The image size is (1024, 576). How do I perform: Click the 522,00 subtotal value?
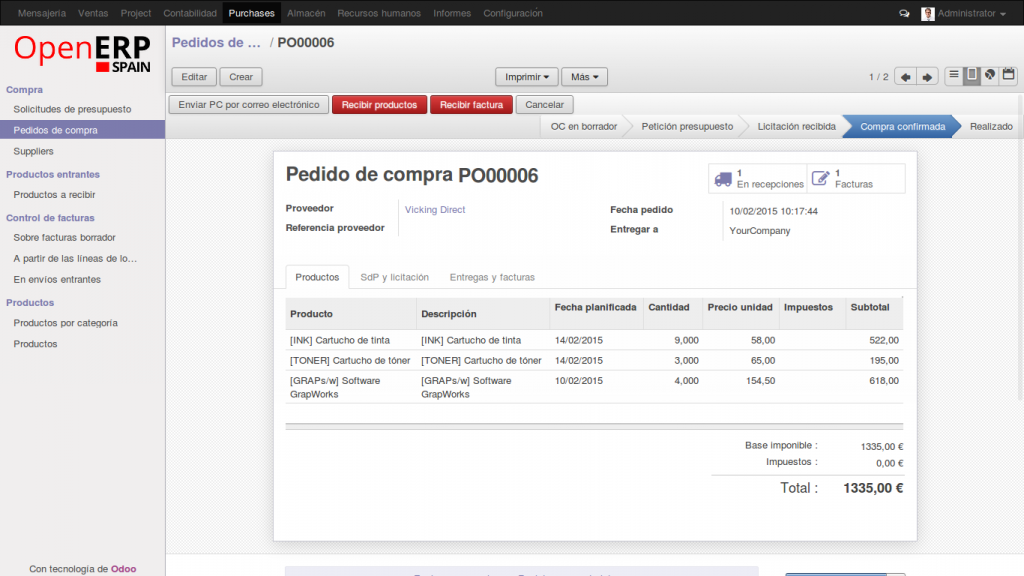pyautogui.click(x=884, y=340)
